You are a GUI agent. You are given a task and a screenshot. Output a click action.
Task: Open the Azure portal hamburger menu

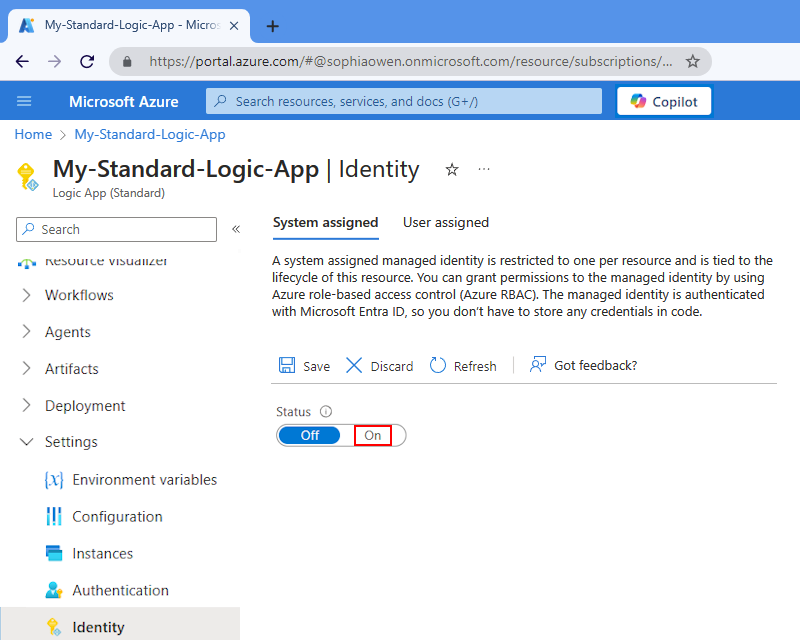pos(25,101)
